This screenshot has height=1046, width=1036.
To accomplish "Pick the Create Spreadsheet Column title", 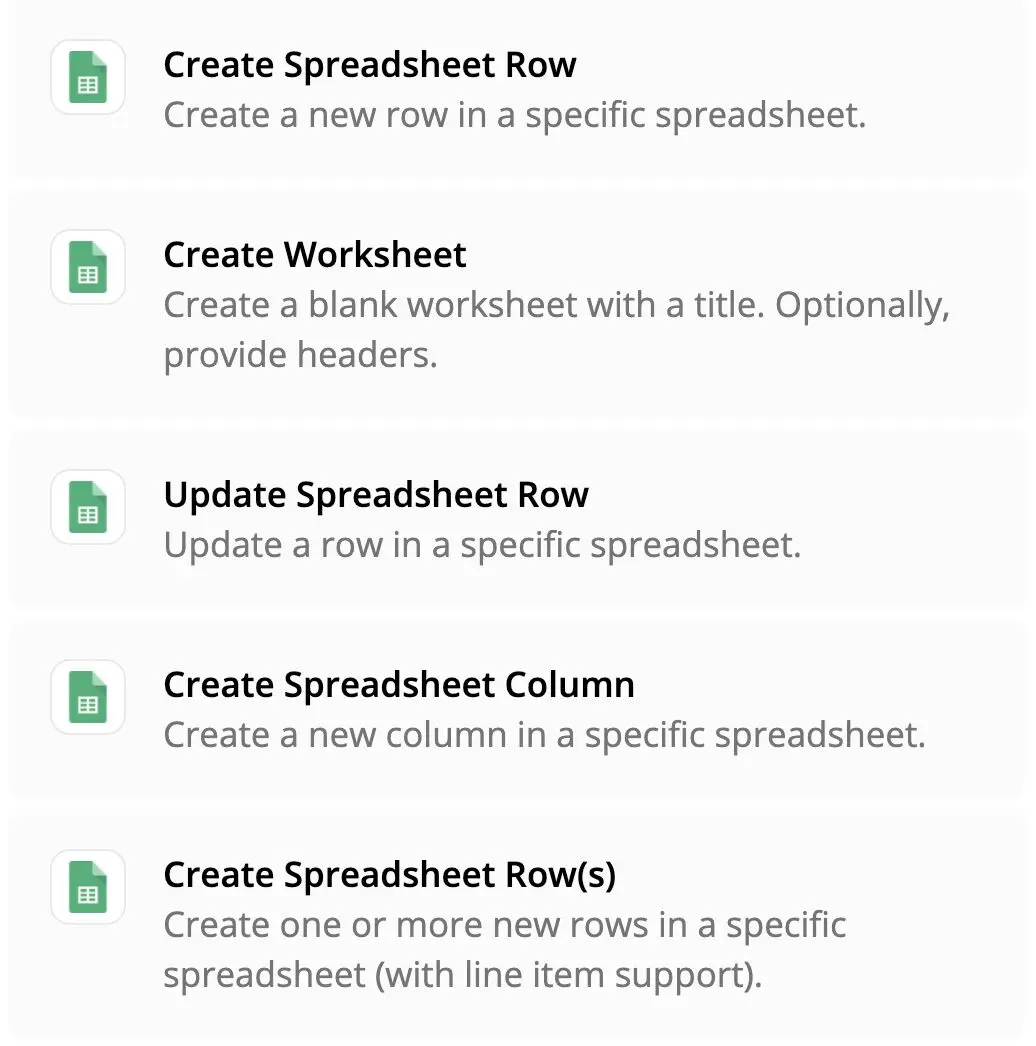I will coord(399,685).
